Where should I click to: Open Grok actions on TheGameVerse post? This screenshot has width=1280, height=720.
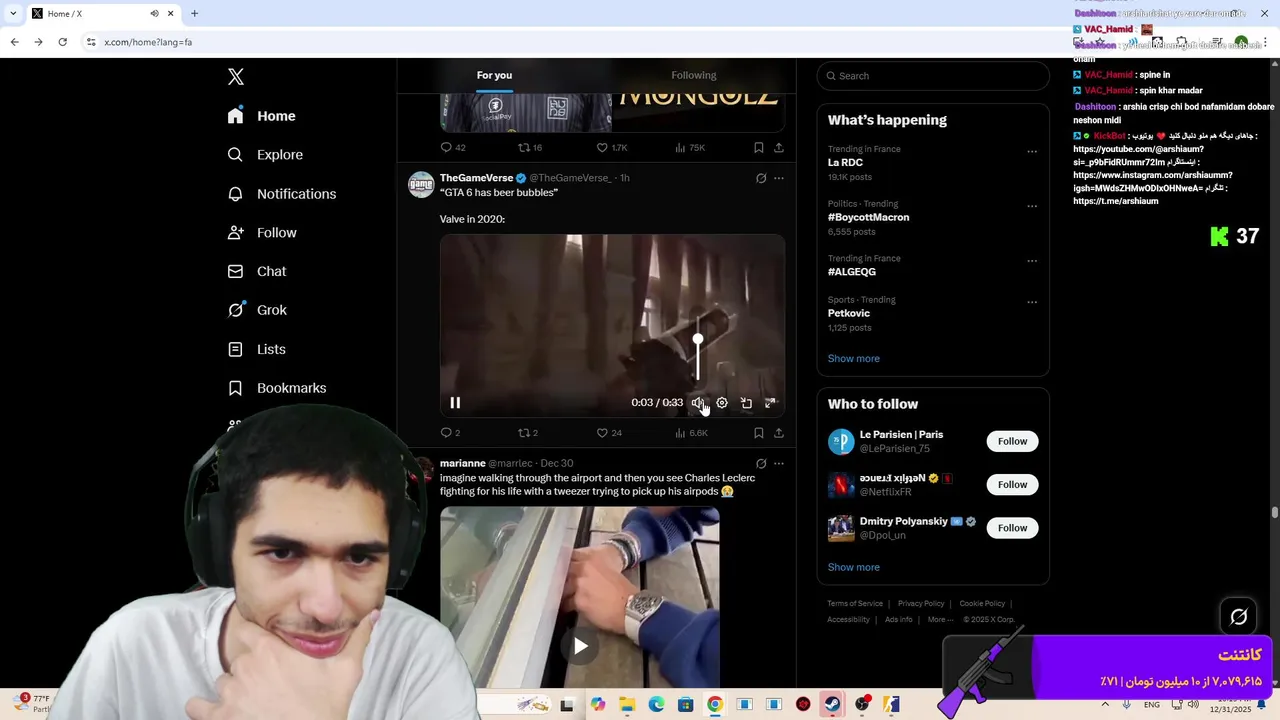click(x=761, y=178)
